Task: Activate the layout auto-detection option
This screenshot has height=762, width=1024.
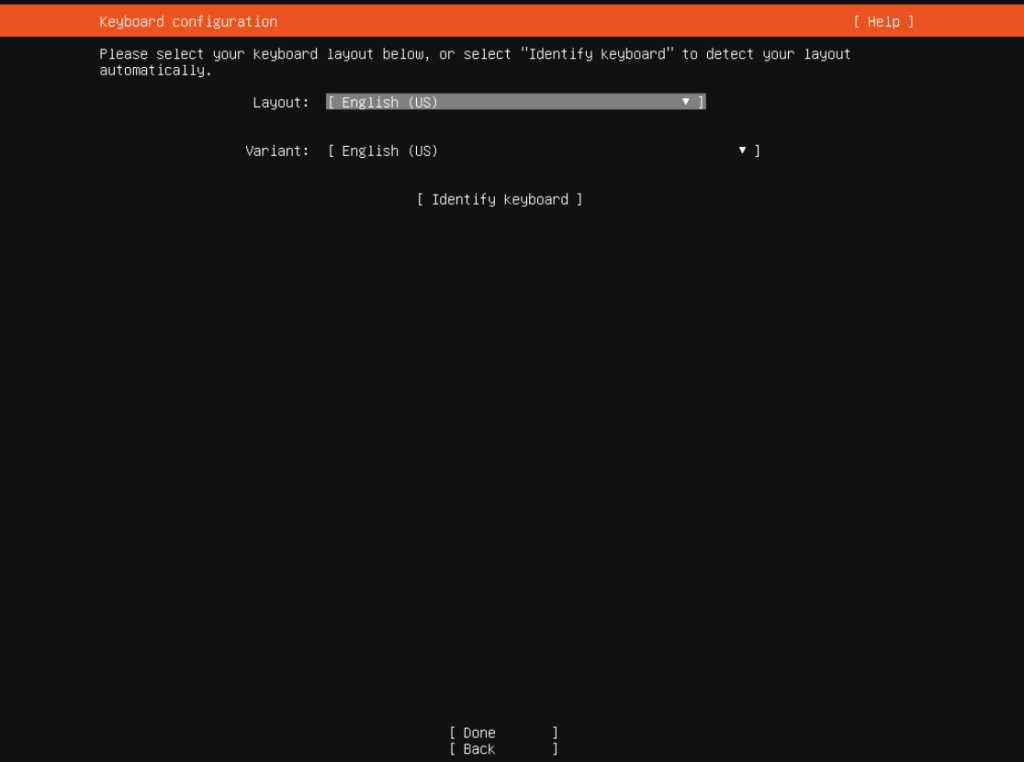Action: click(x=499, y=199)
